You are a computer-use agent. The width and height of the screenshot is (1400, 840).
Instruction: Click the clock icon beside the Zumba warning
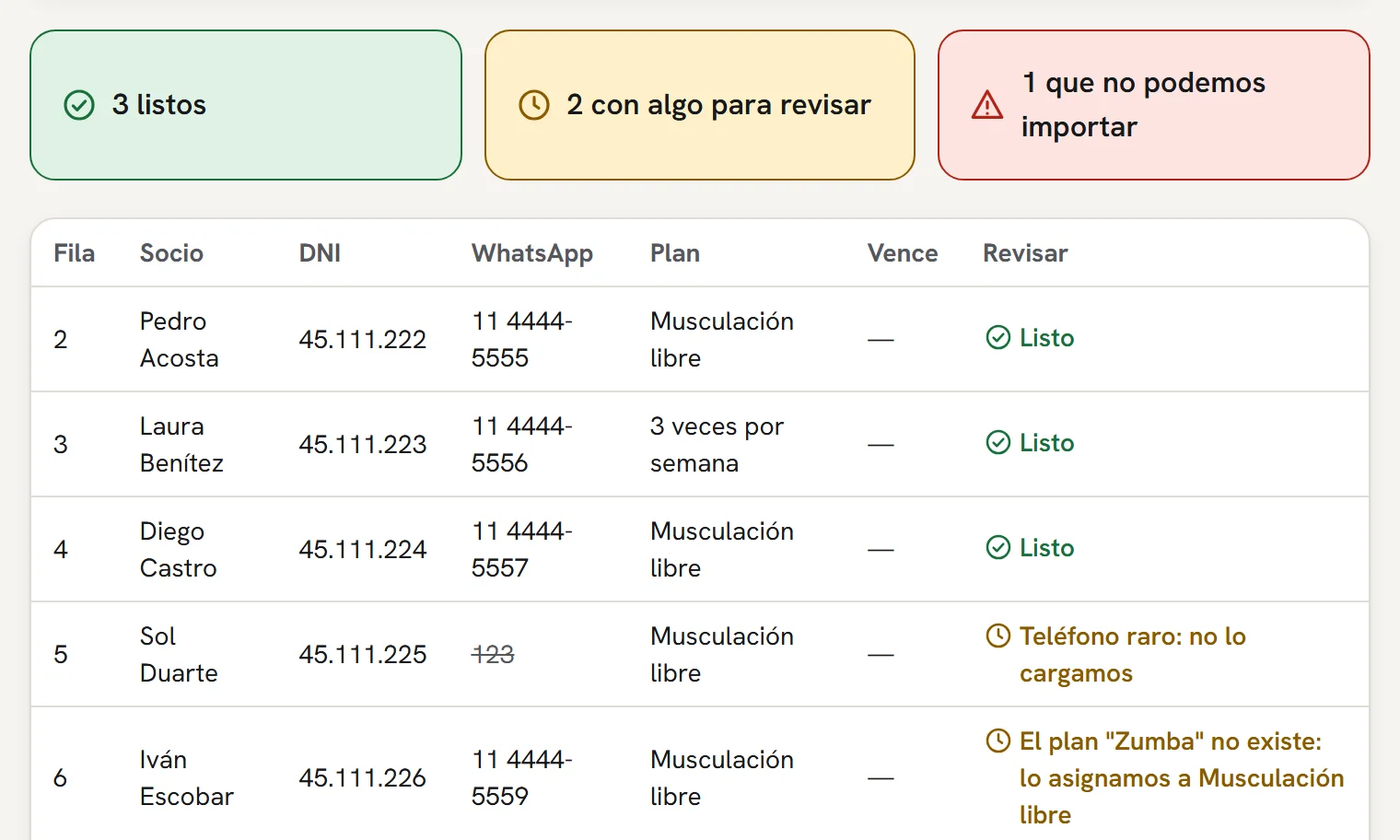coord(998,741)
